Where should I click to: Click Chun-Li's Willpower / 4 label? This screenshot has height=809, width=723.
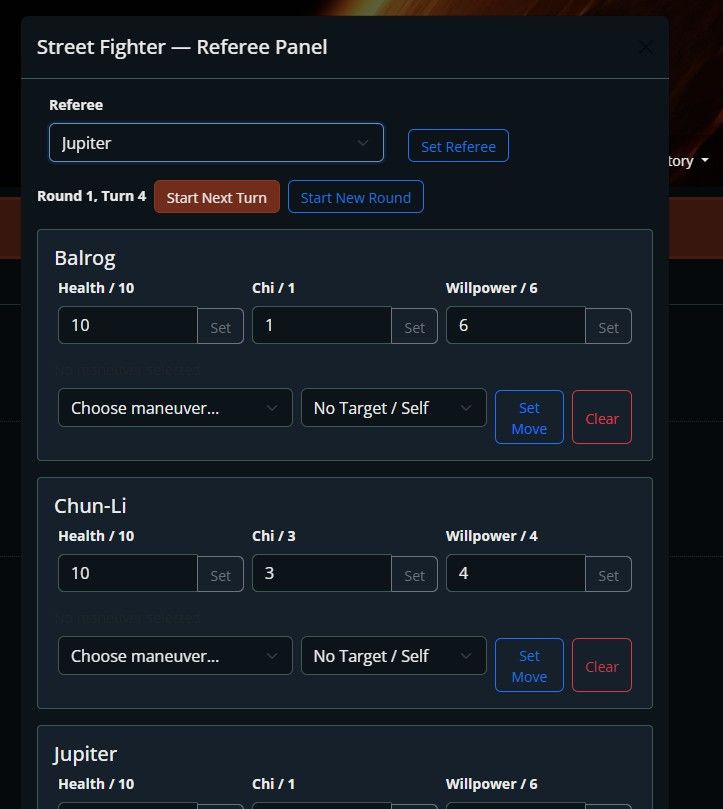pyautogui.click(x=491, y=536)
